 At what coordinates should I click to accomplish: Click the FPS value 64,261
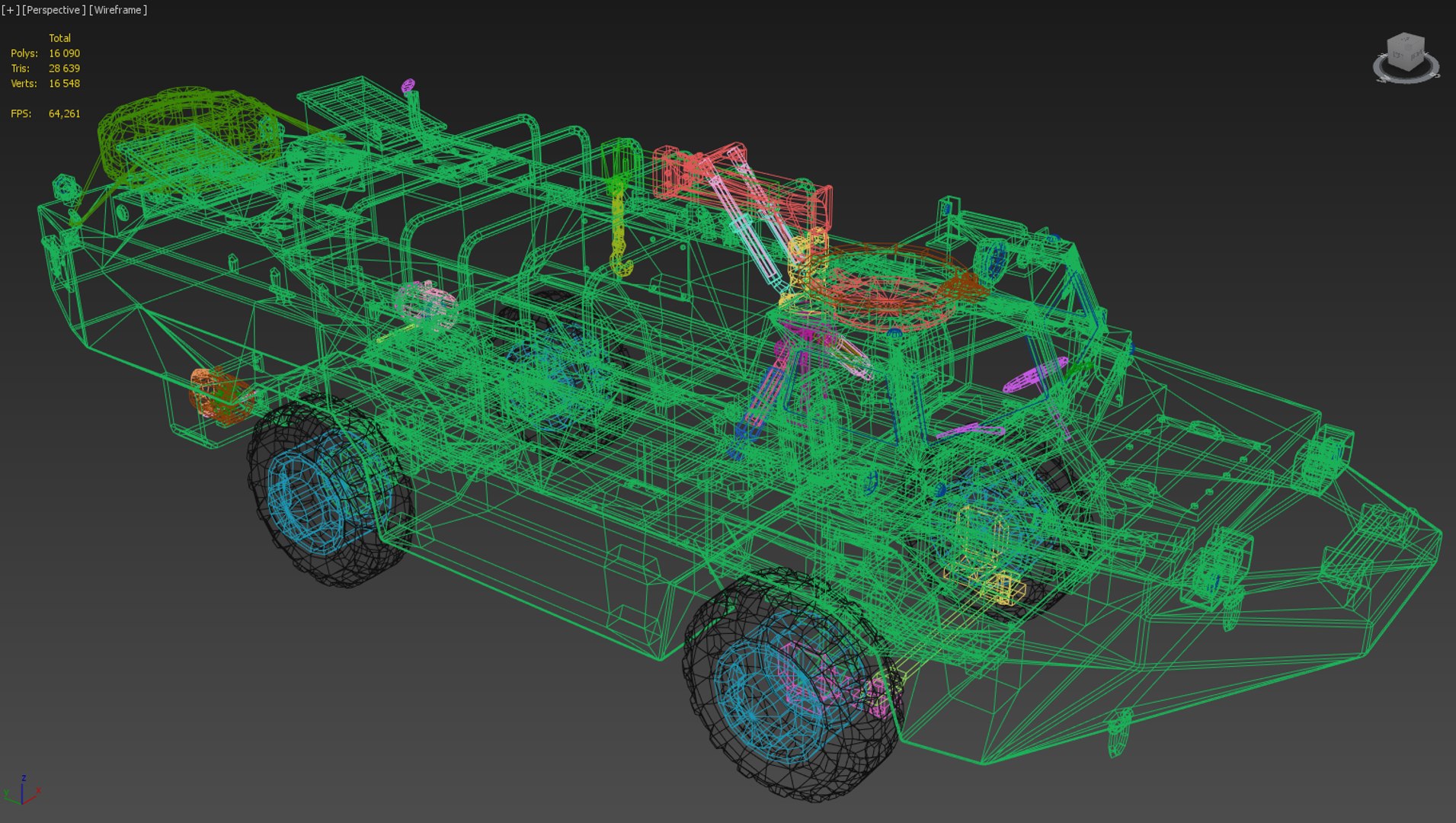64,114
